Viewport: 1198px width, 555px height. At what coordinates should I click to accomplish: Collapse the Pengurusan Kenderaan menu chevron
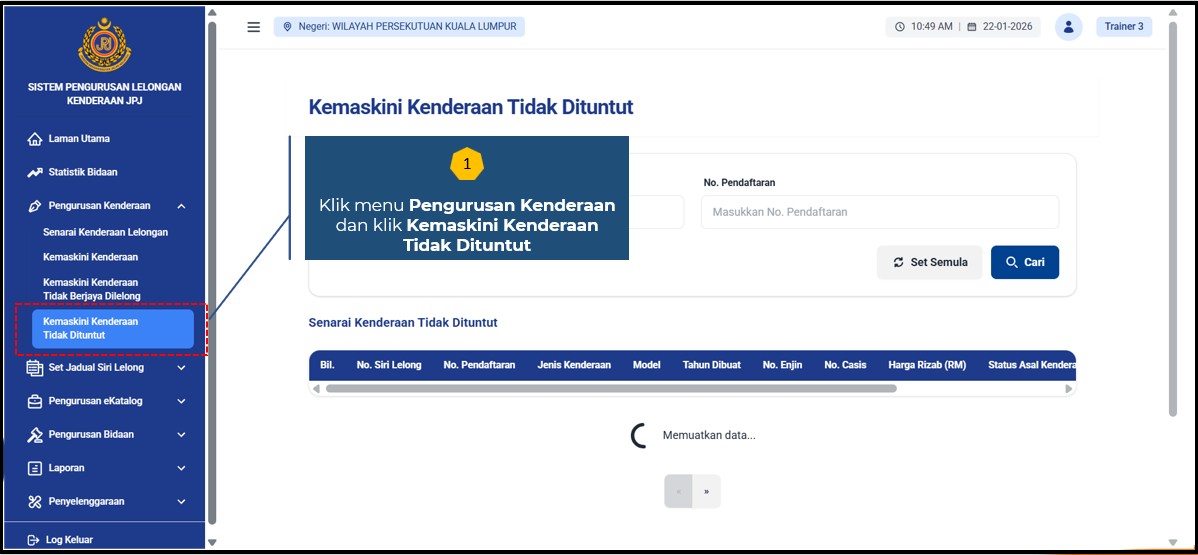click(x=181, y=206)
